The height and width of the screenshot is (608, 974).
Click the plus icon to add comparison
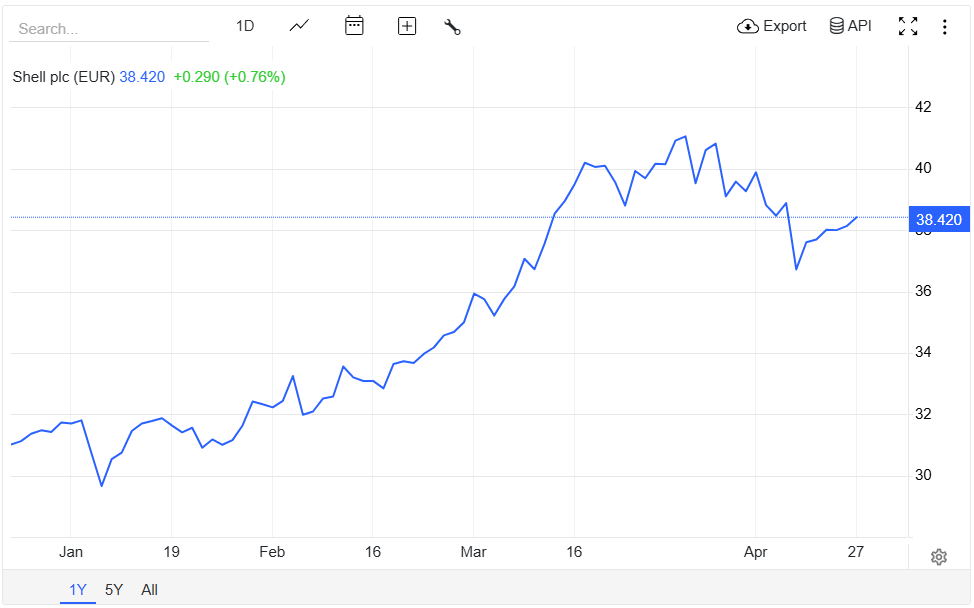coord(407,26)
